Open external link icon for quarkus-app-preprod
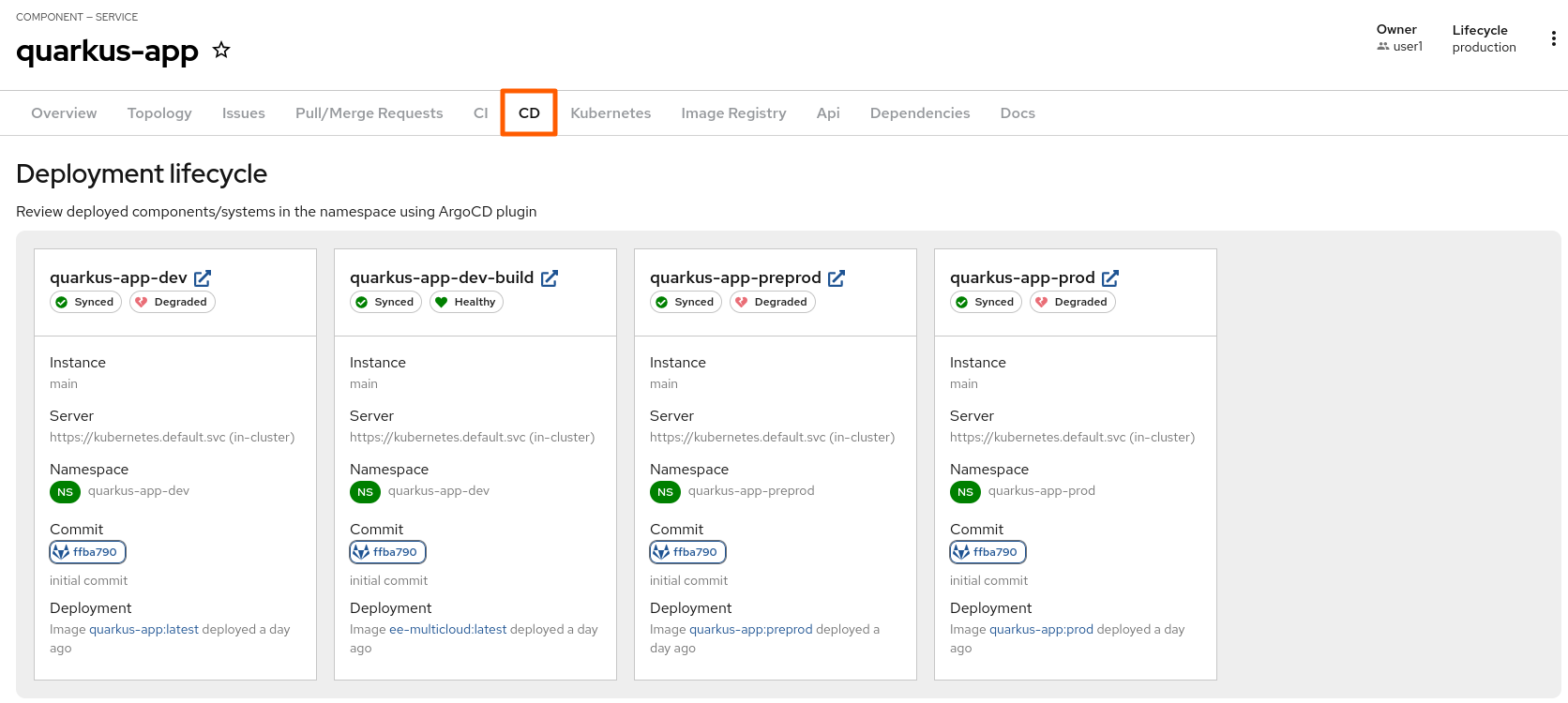 coord(837,278)
